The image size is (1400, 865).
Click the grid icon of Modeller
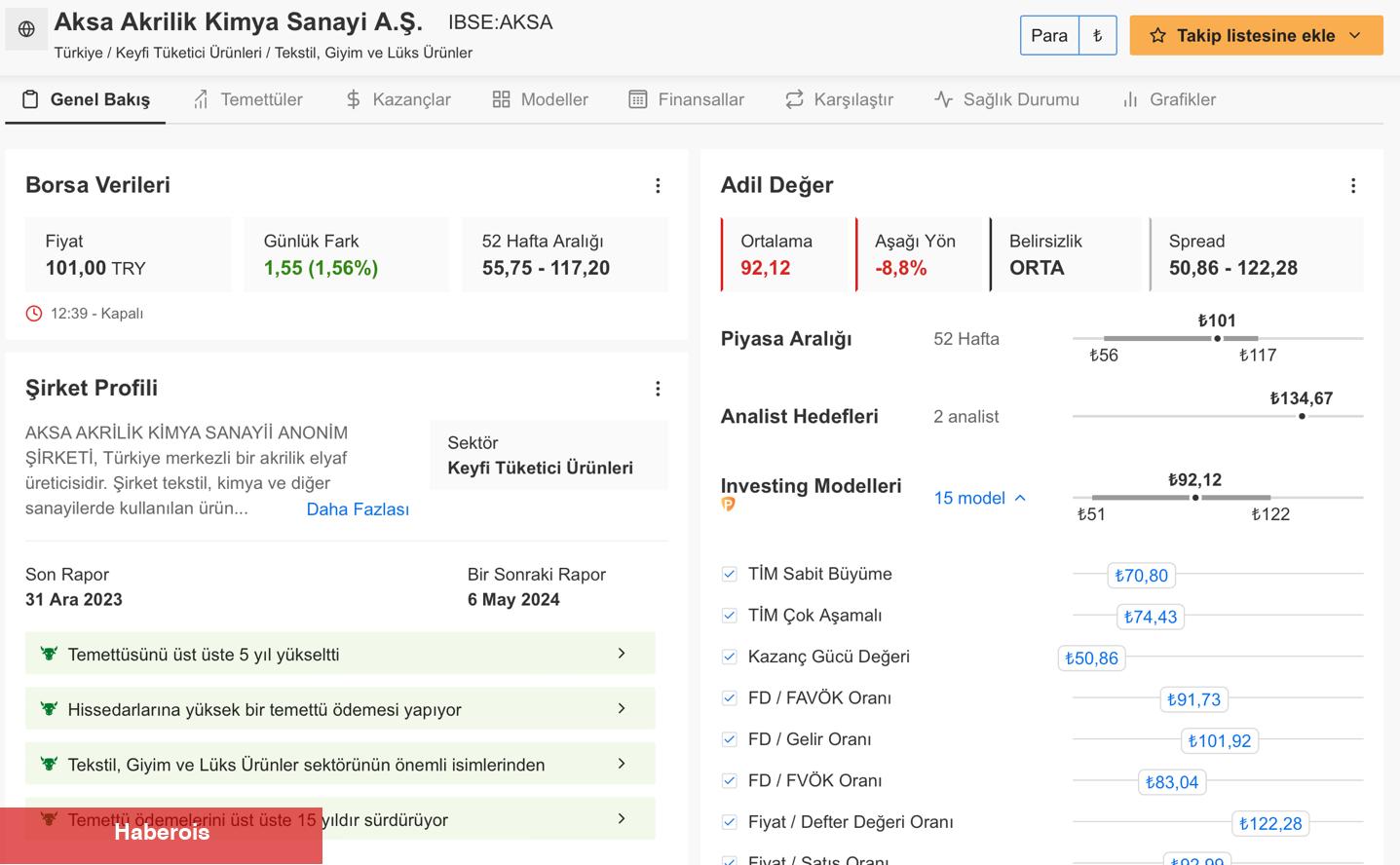point(501,99)
